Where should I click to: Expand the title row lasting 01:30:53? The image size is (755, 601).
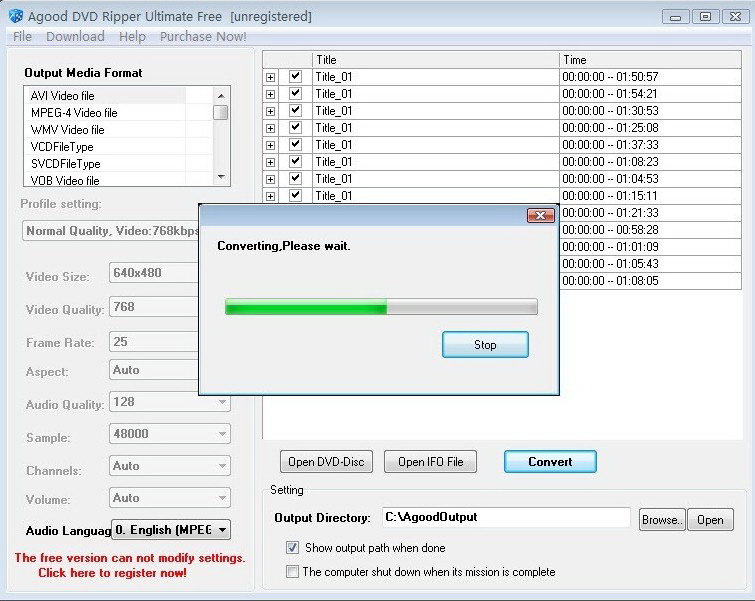pos(271,111)
